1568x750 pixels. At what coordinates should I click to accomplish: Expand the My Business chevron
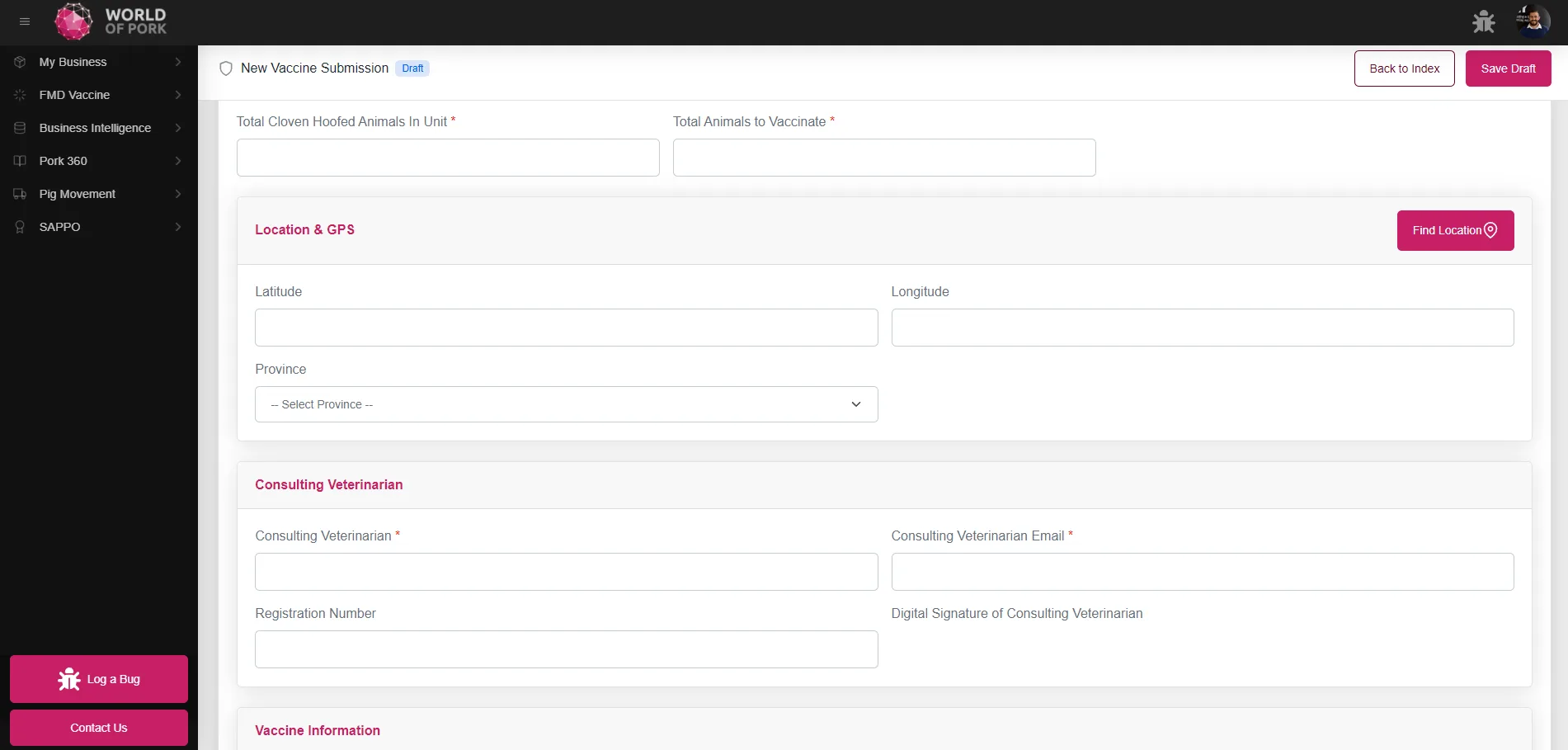pyautogui.click(x=178, y=62)
